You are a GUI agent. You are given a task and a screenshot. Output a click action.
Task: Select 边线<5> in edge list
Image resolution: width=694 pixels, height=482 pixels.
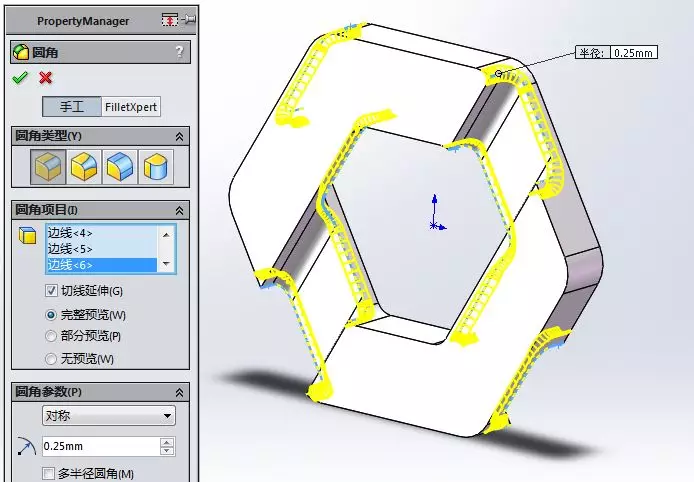point(101,249)
